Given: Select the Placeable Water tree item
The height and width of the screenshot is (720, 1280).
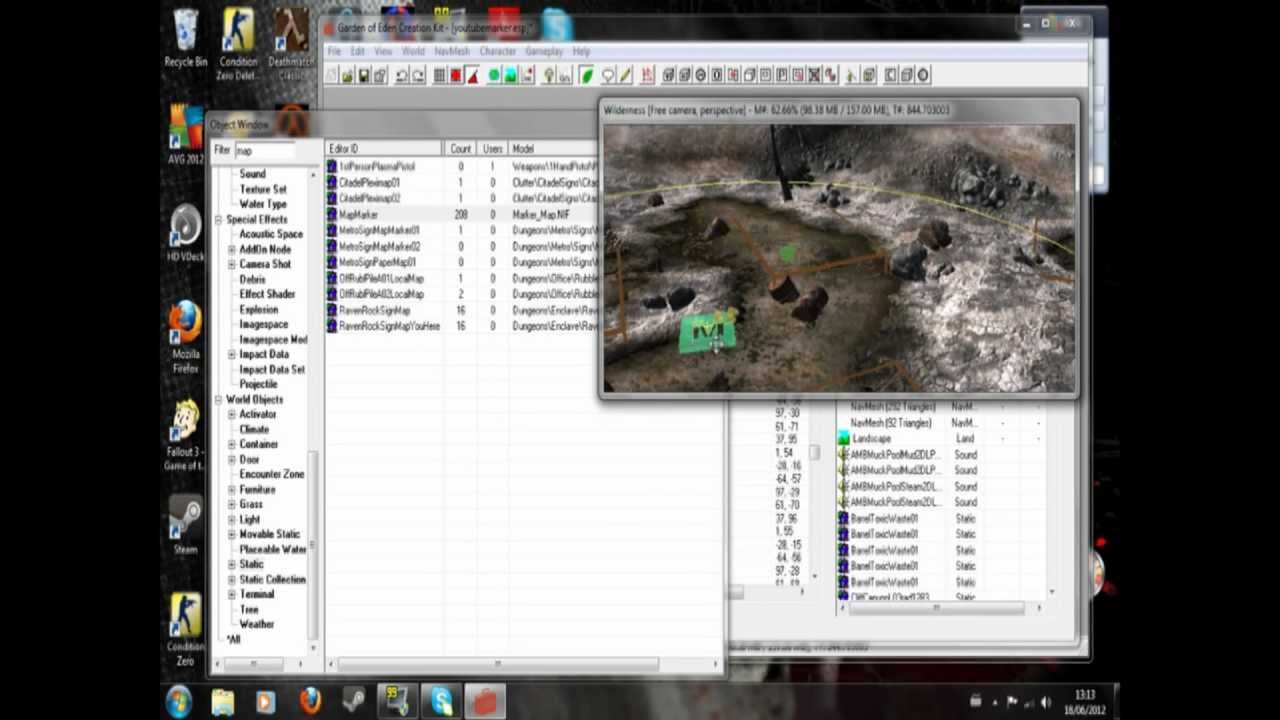Looking at the screenshot, I should coord(273,549).
